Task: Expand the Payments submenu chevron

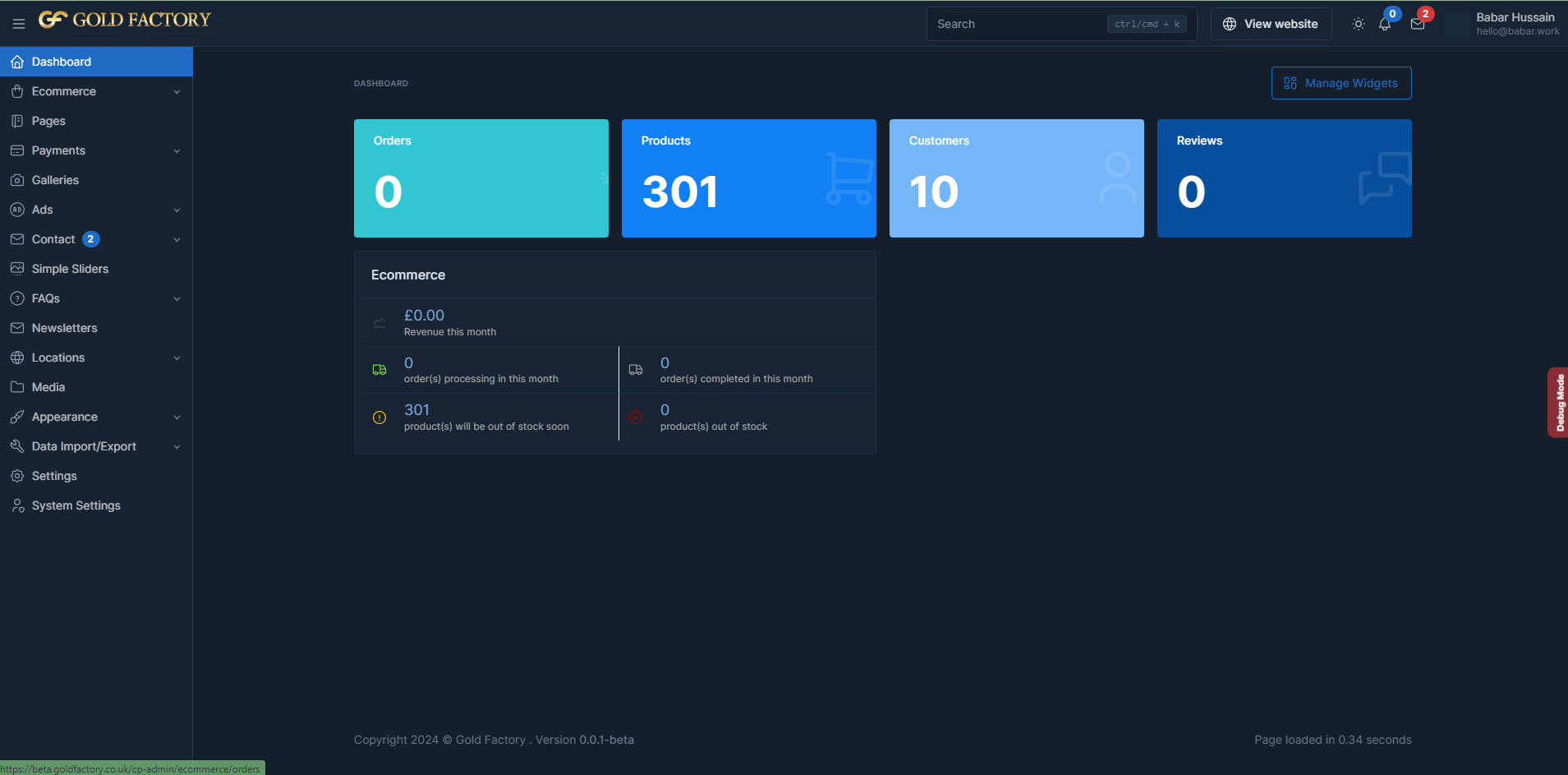Action: (177, 151)
